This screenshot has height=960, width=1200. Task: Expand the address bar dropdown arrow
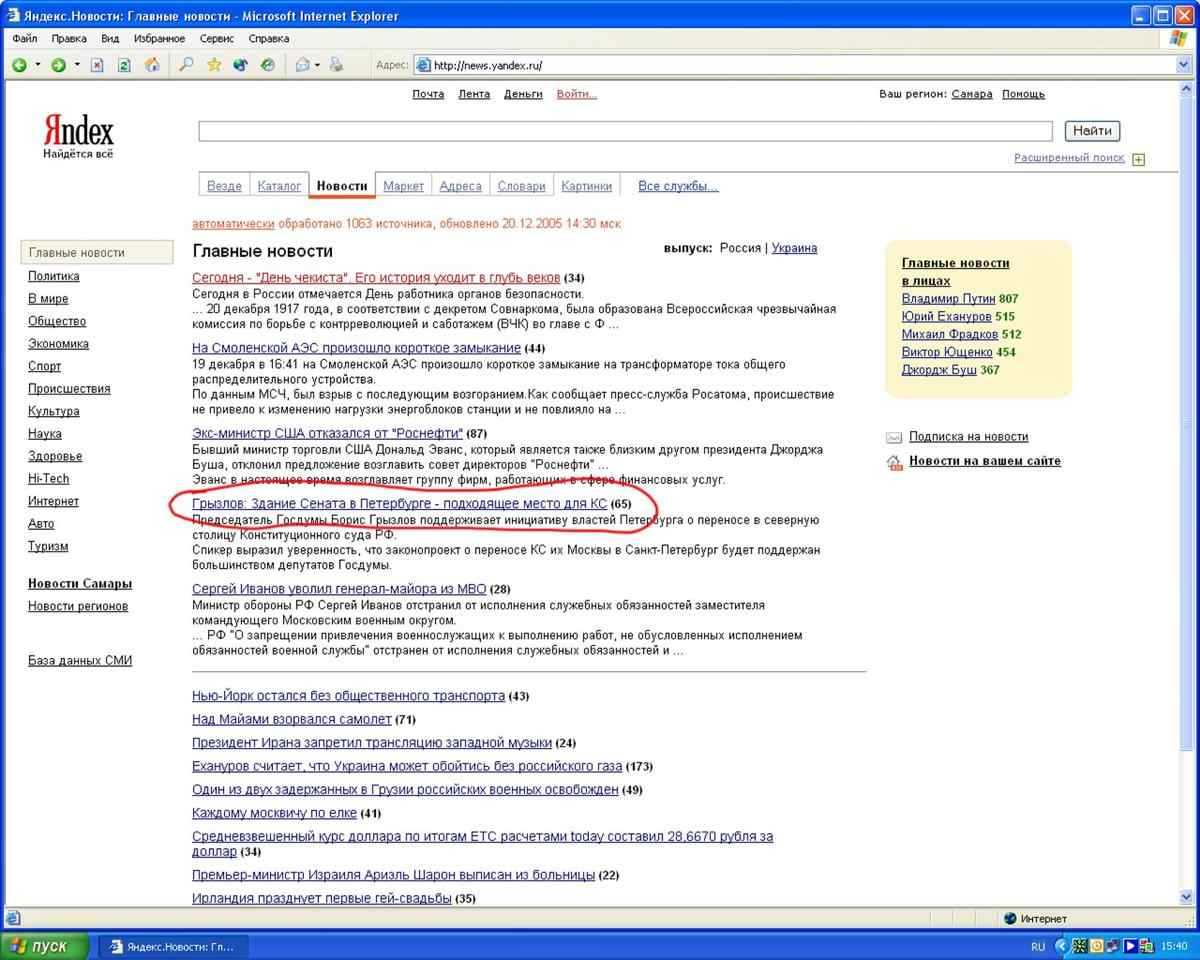[x=1183, y=65]
